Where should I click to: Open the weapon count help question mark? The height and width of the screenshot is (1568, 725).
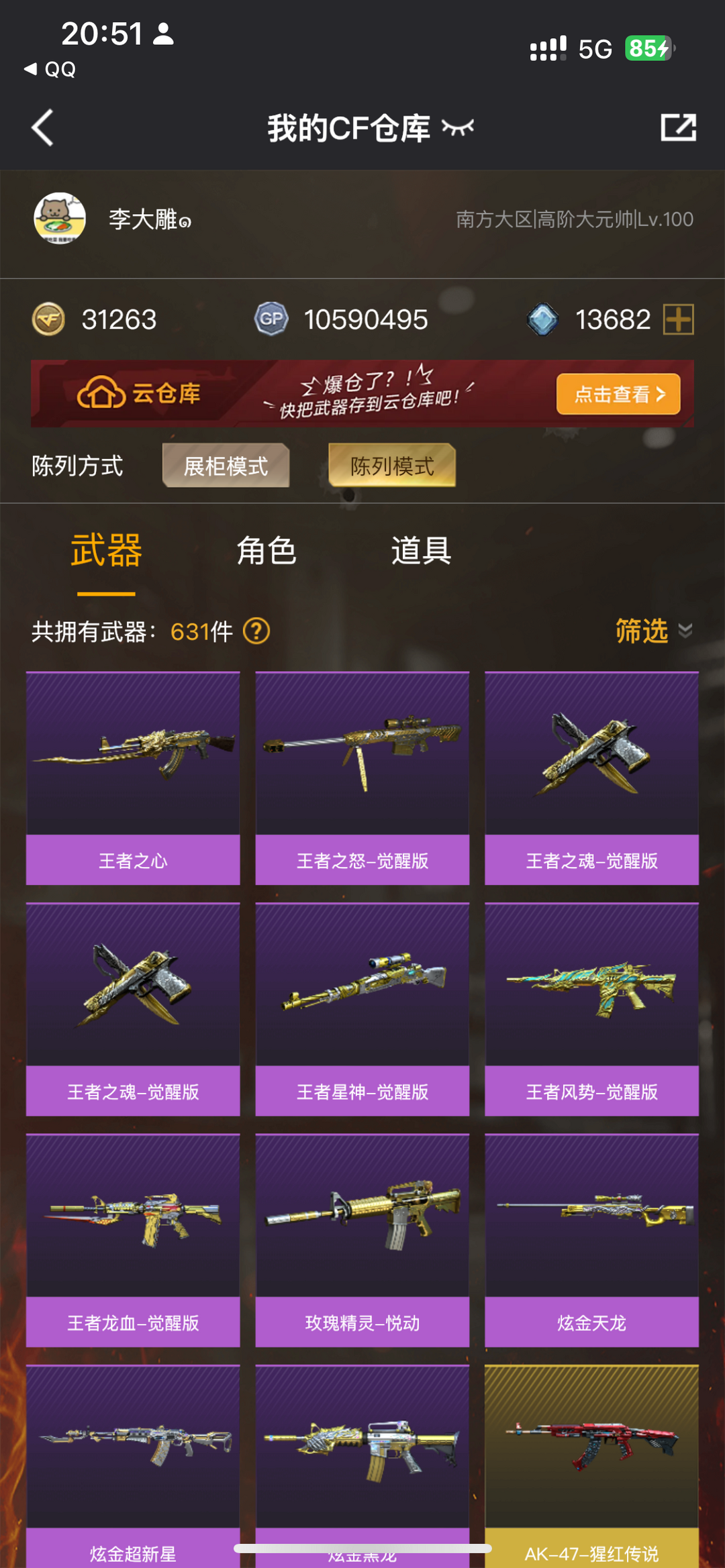click(x=256, y=631)
